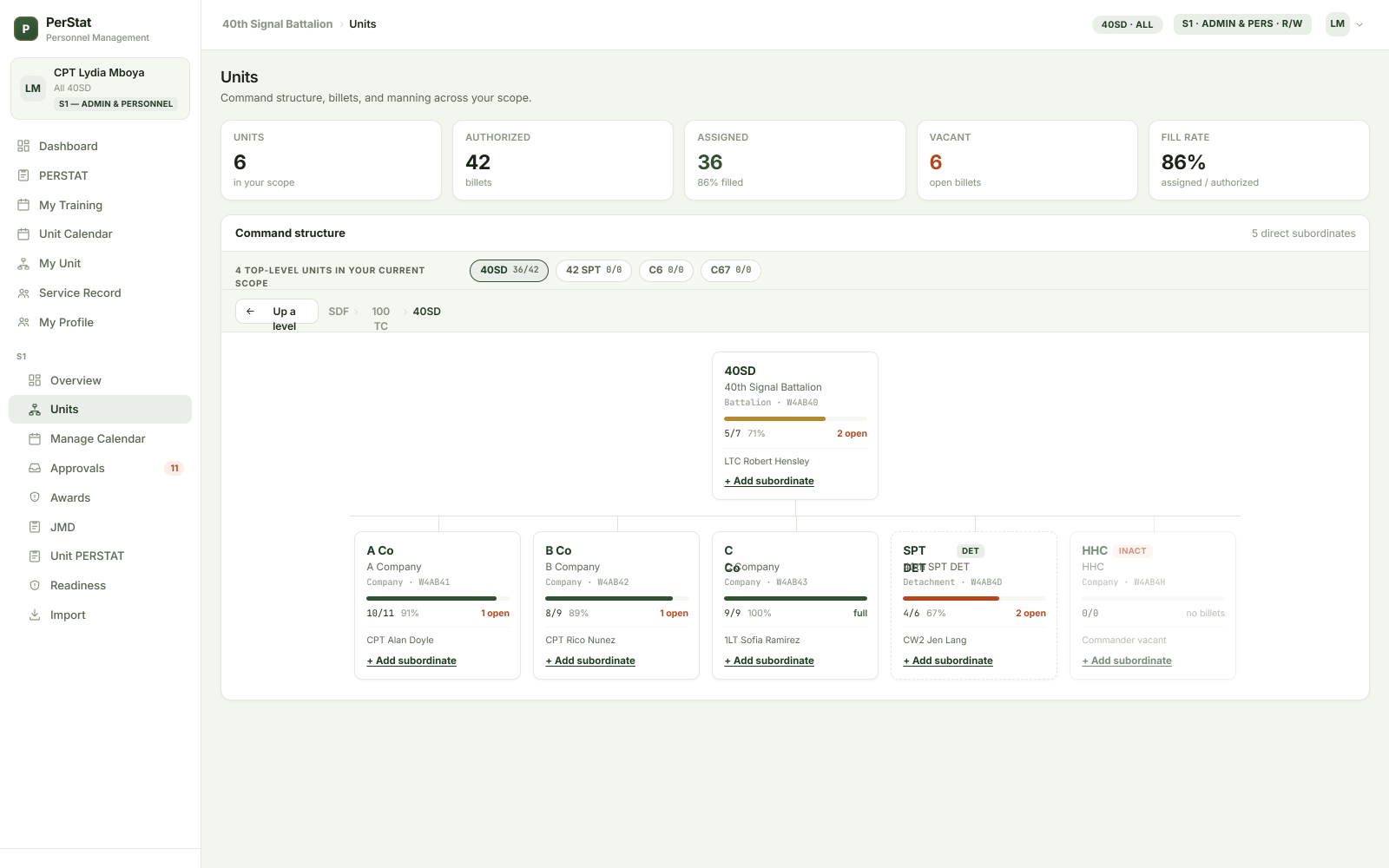
Task: Click the PERSTAT document icon
Action: click(x=23, y=175)
